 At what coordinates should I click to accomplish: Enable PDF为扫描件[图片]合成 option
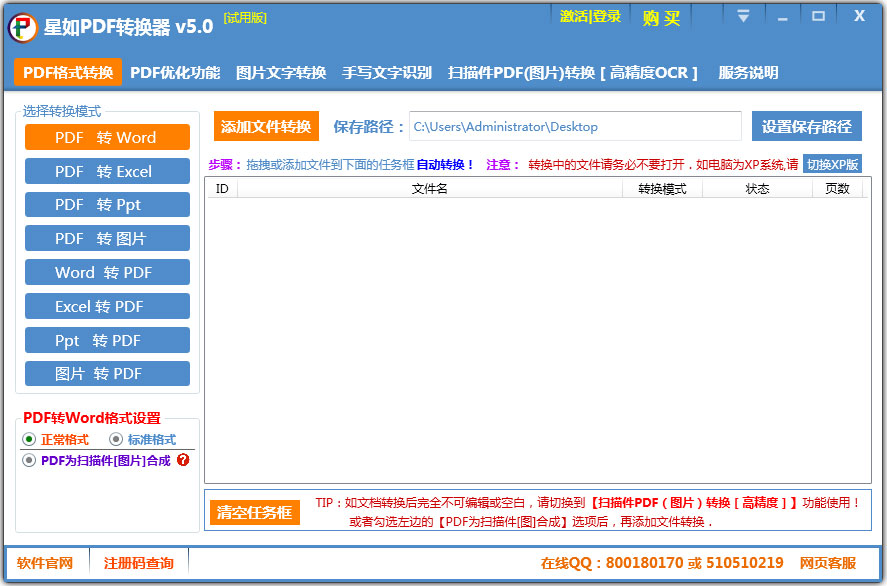[29, 460]
